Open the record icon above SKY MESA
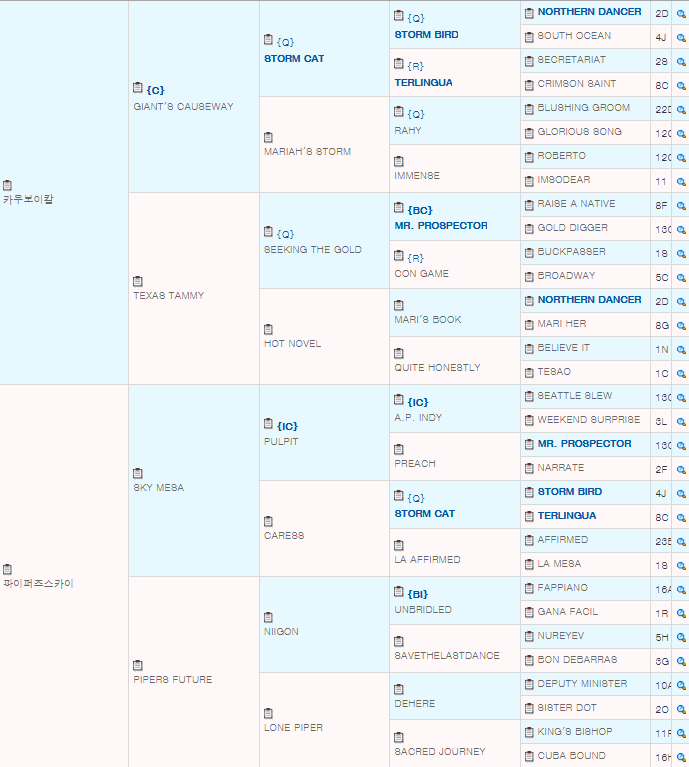The width and height of the screenshot is (689, 767). tap(138, 474)
